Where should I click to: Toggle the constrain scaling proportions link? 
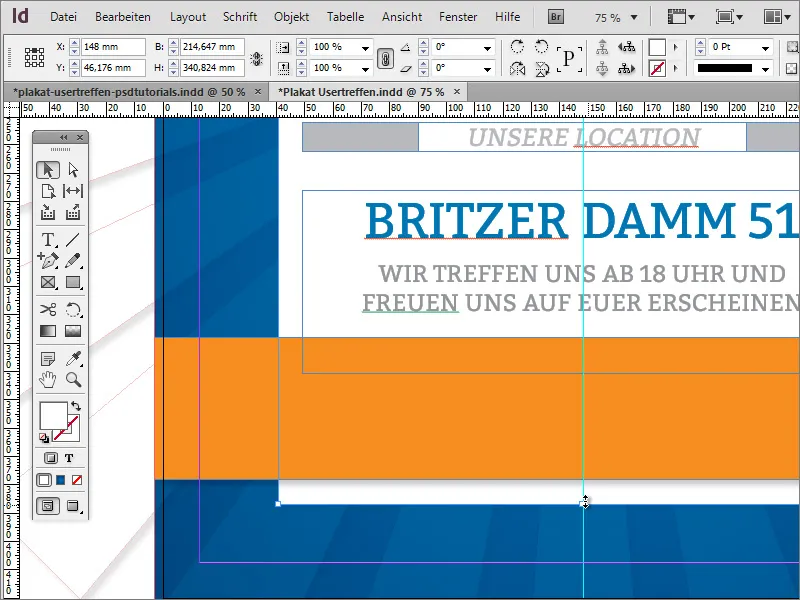coord(386,57)
